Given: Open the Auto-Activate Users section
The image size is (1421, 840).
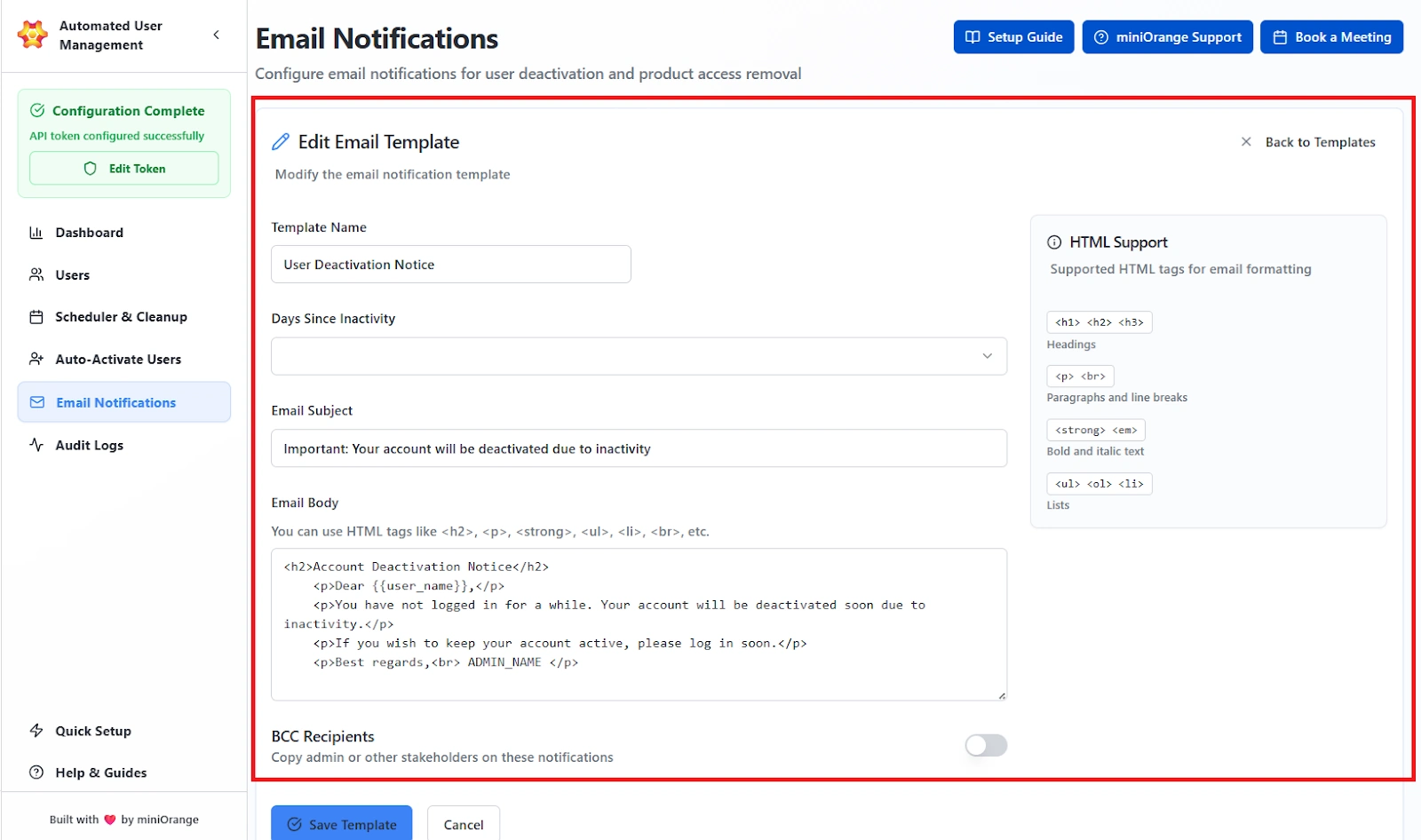Looking at the screenshot, I should click(x=117, y=359).
